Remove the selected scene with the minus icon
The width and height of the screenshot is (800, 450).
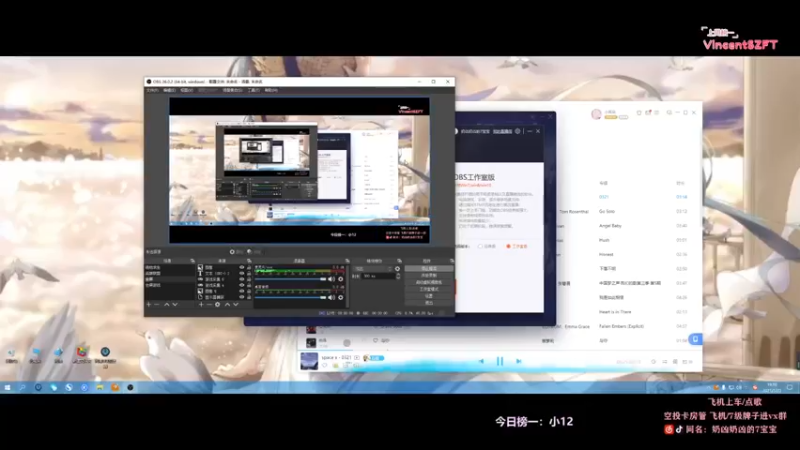point(157,305)
